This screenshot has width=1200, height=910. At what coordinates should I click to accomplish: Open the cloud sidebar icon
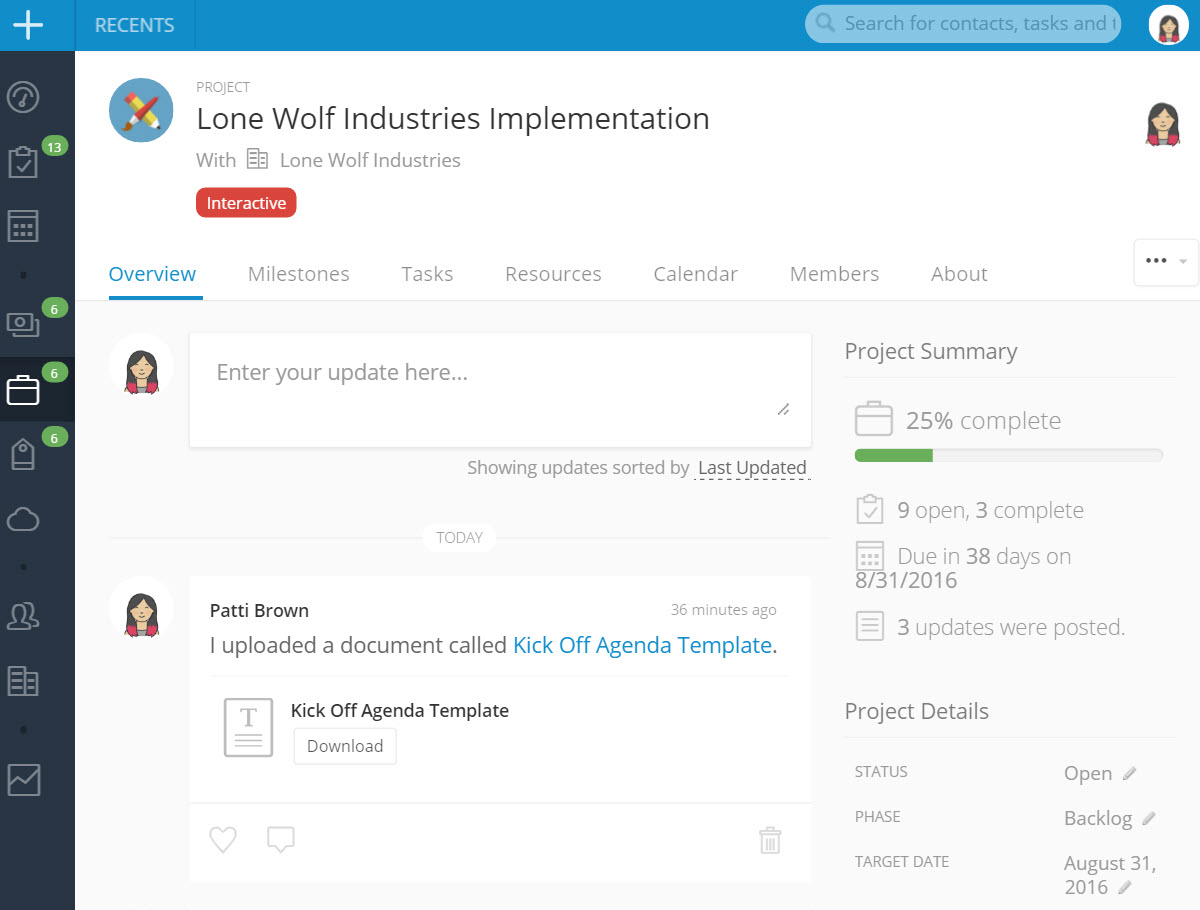(23, 519)
